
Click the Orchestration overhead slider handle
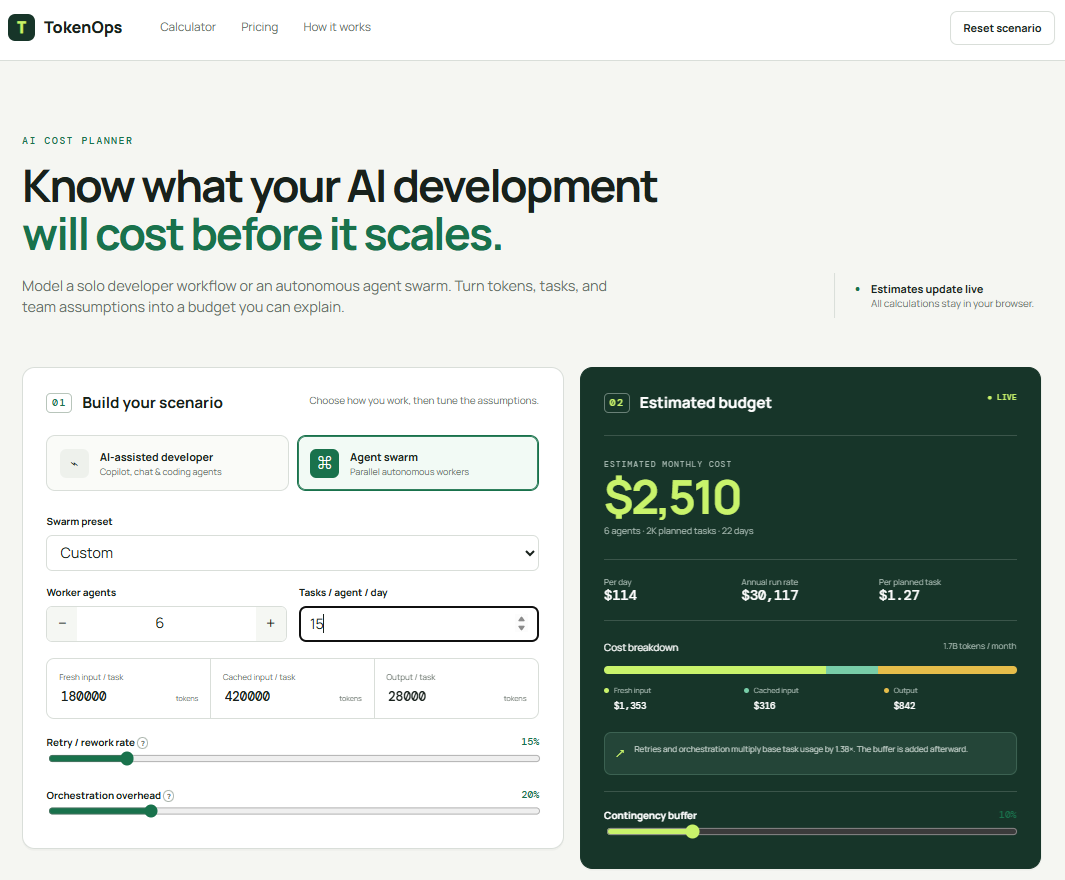coord(151,811)
